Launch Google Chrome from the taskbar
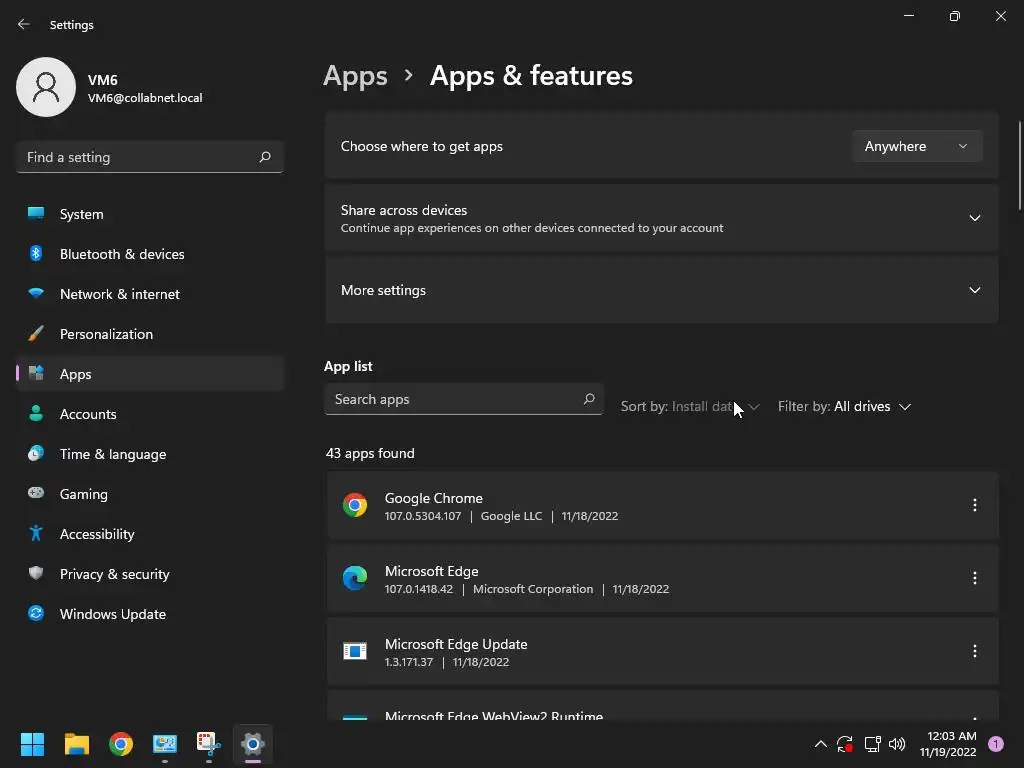The height and width of the screenshot is (768, 1024). coord(121,744)
